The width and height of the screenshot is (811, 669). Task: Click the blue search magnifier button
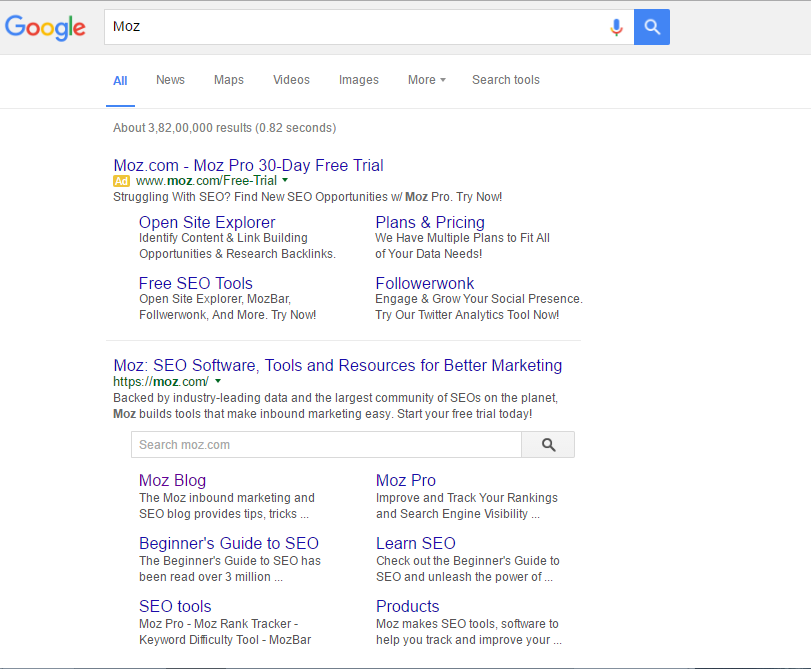point(652,27)
